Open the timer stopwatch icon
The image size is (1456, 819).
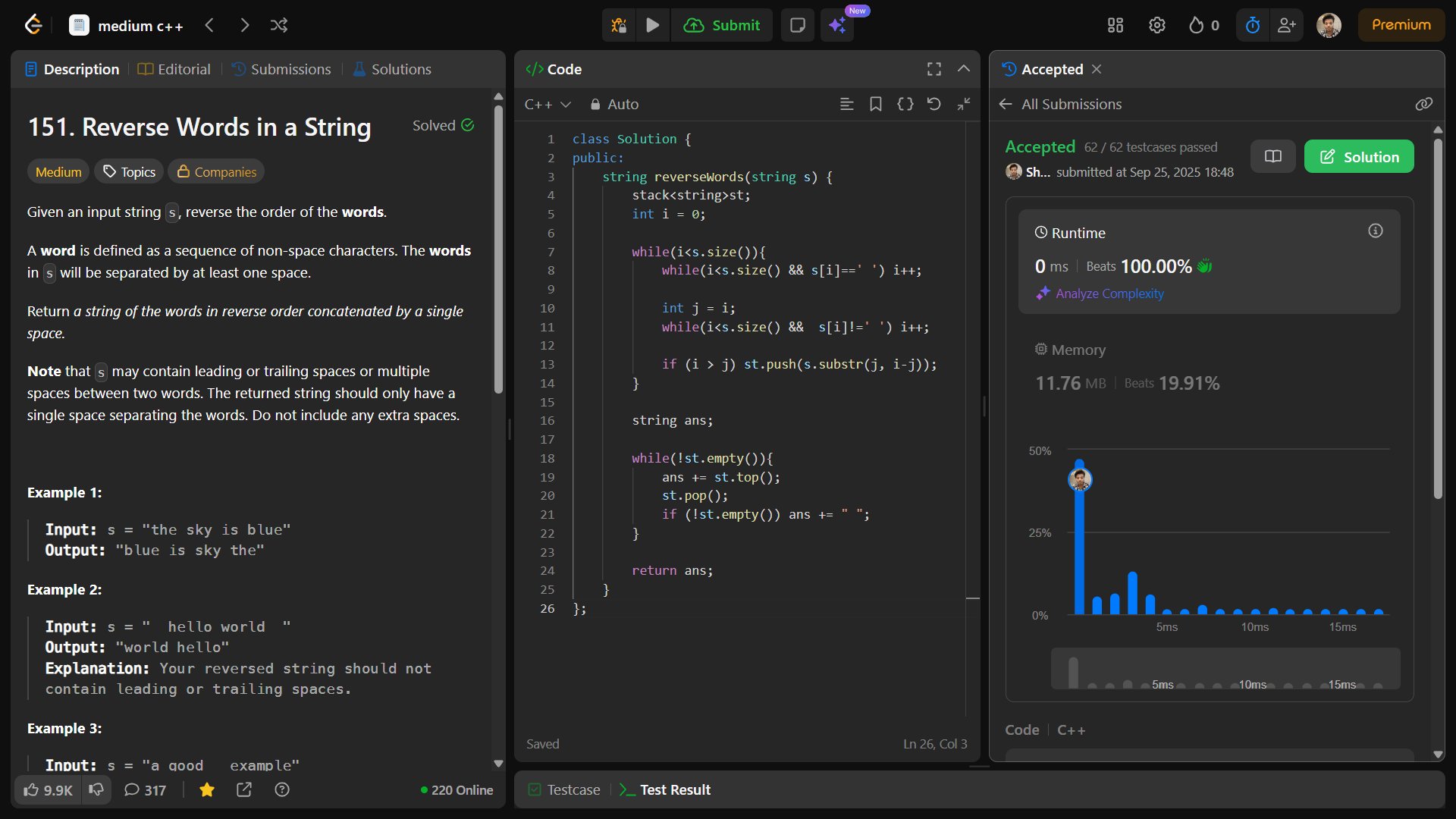(x=1253, y=25)
